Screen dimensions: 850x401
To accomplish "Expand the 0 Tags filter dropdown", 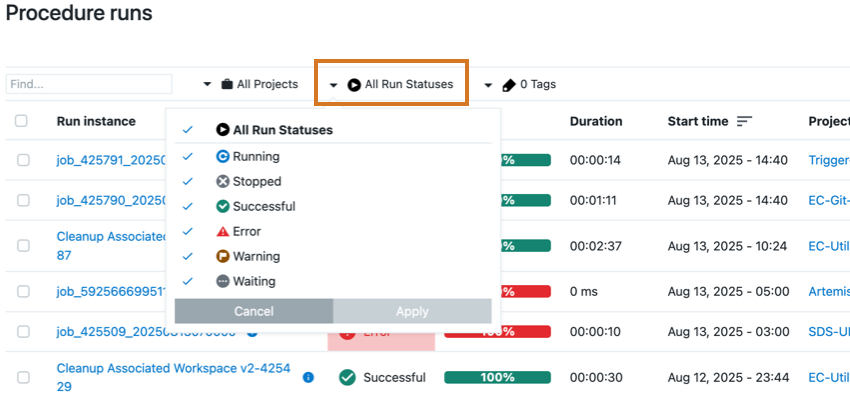I will coord(520,85).
